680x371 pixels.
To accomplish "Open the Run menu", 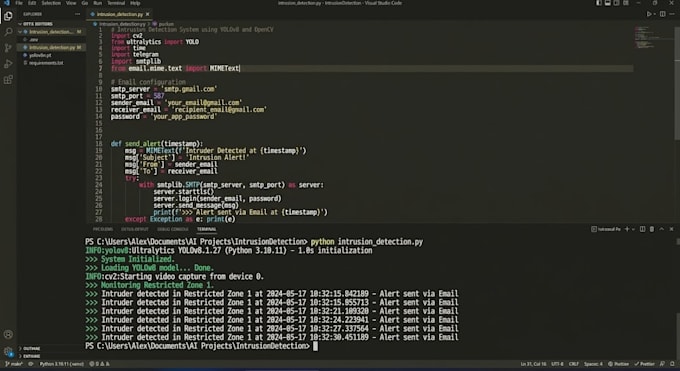I will 98,3.
